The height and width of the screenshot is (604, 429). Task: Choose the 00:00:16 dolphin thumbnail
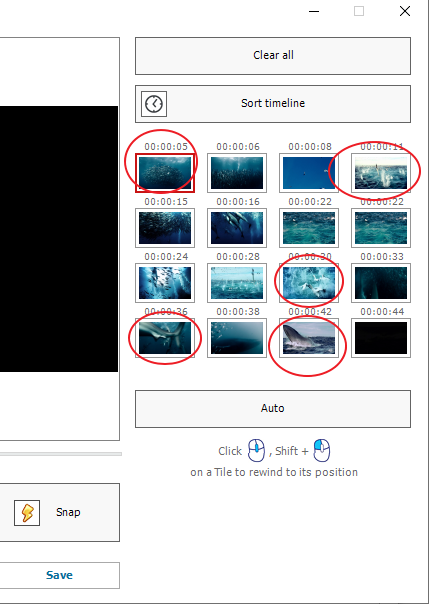click(x=237, y=228)
